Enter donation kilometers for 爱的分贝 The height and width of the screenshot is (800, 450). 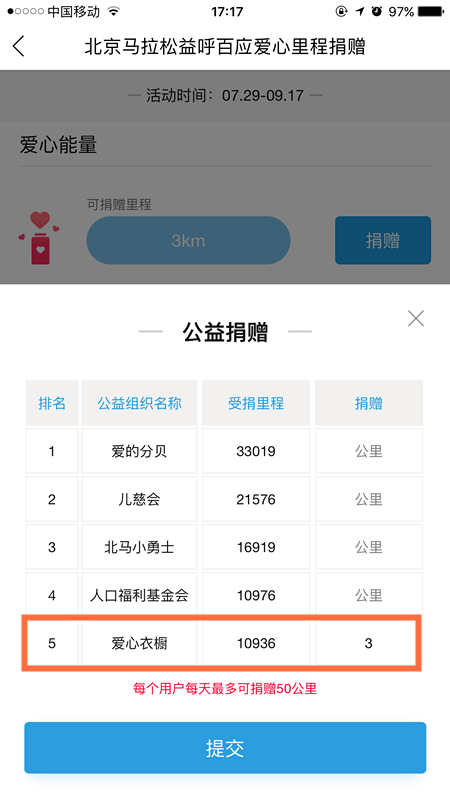point(369,451)
